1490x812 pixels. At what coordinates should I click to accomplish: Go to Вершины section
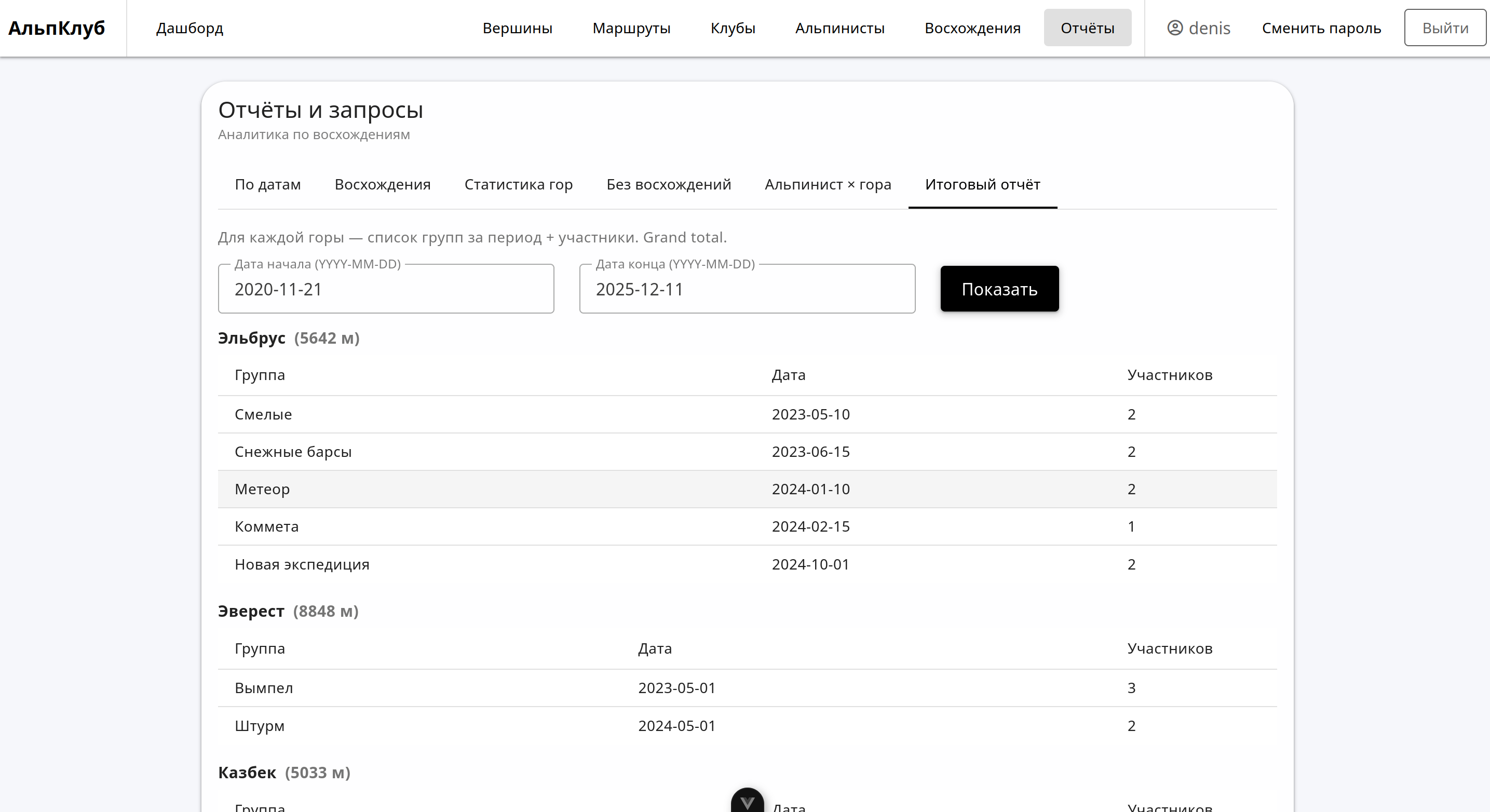point(517,28)
